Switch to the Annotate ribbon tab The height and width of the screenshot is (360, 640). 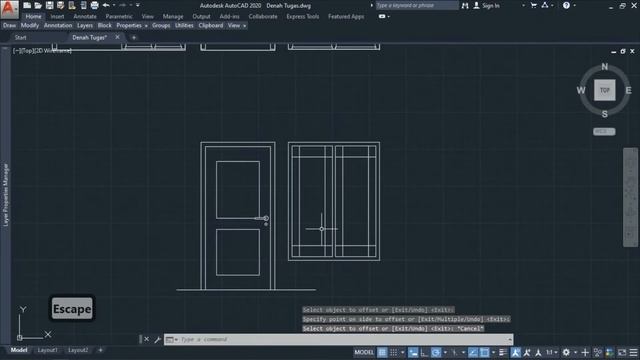85,17
